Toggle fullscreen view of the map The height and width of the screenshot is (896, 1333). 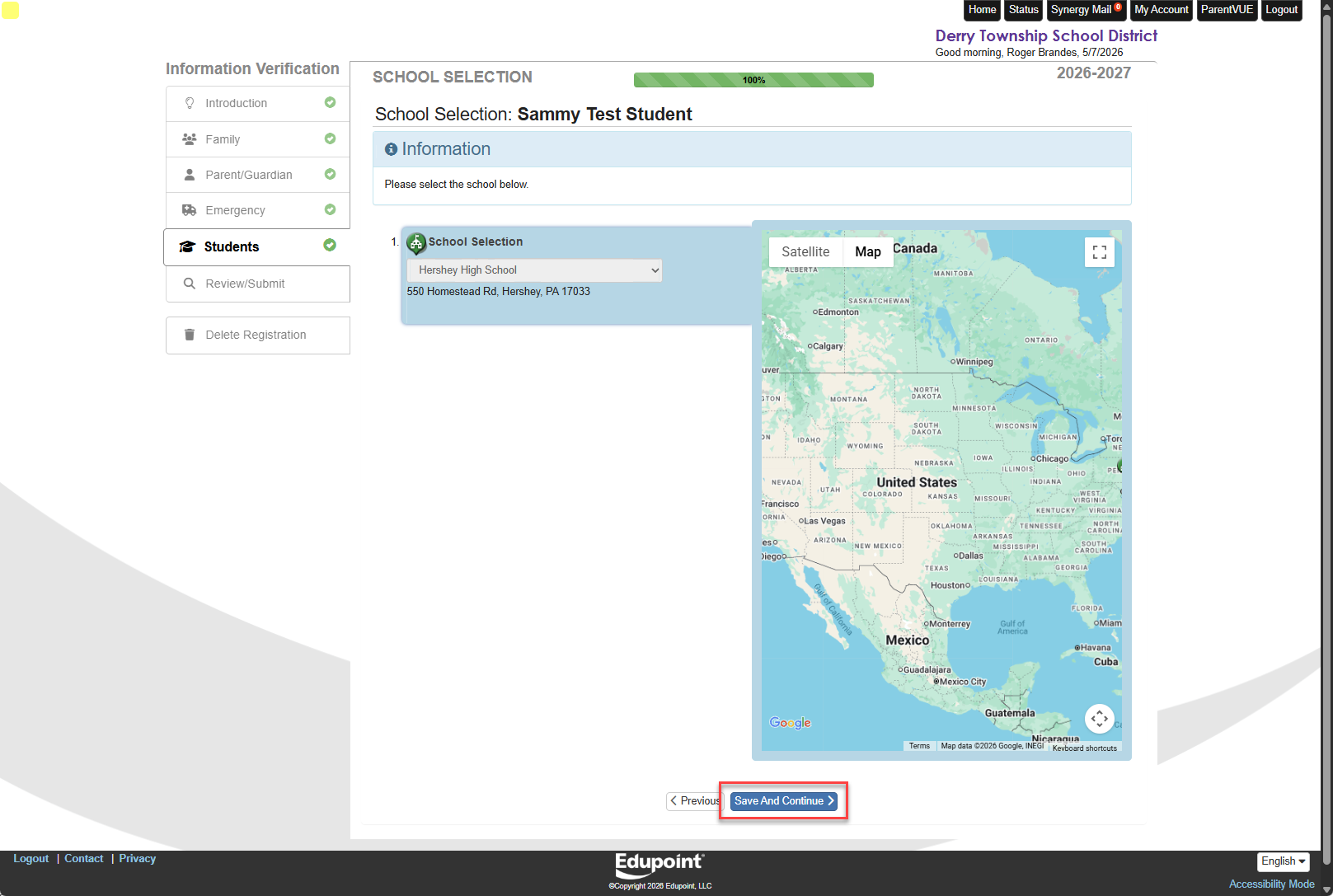[1100, 252]
